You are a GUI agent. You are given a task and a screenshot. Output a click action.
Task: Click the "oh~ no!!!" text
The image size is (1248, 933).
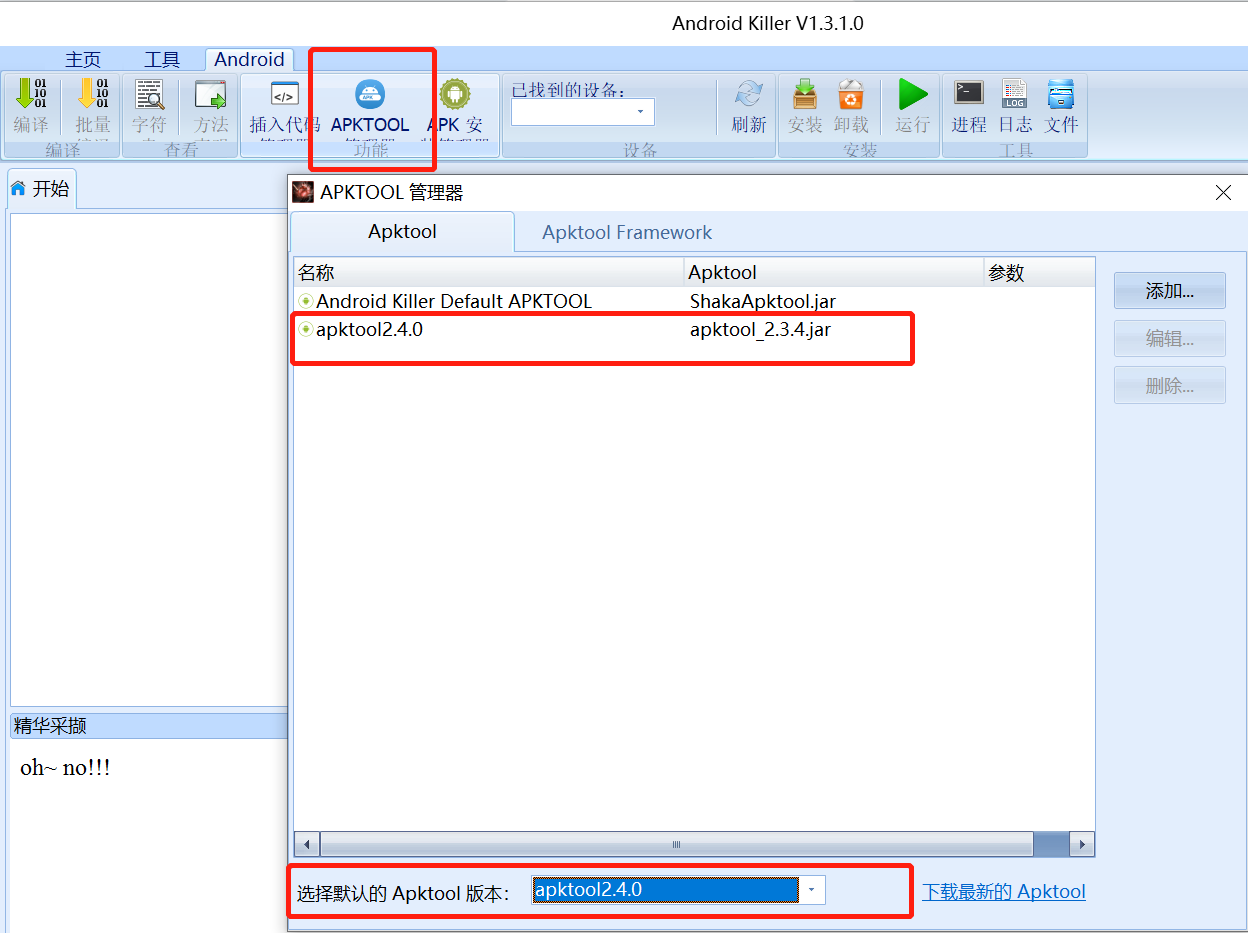coord(65,769)
